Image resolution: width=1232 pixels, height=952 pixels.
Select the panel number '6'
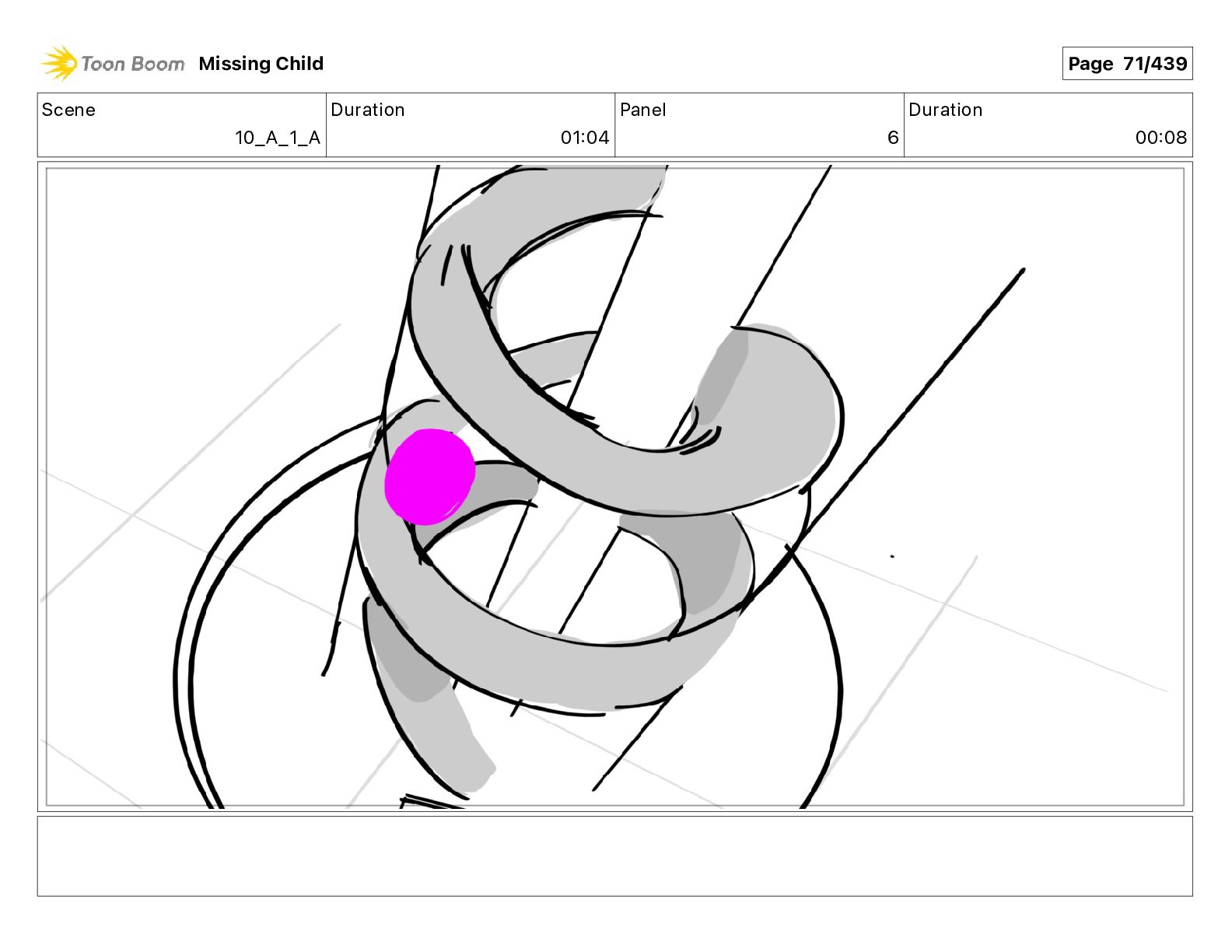tap(893, 138)
